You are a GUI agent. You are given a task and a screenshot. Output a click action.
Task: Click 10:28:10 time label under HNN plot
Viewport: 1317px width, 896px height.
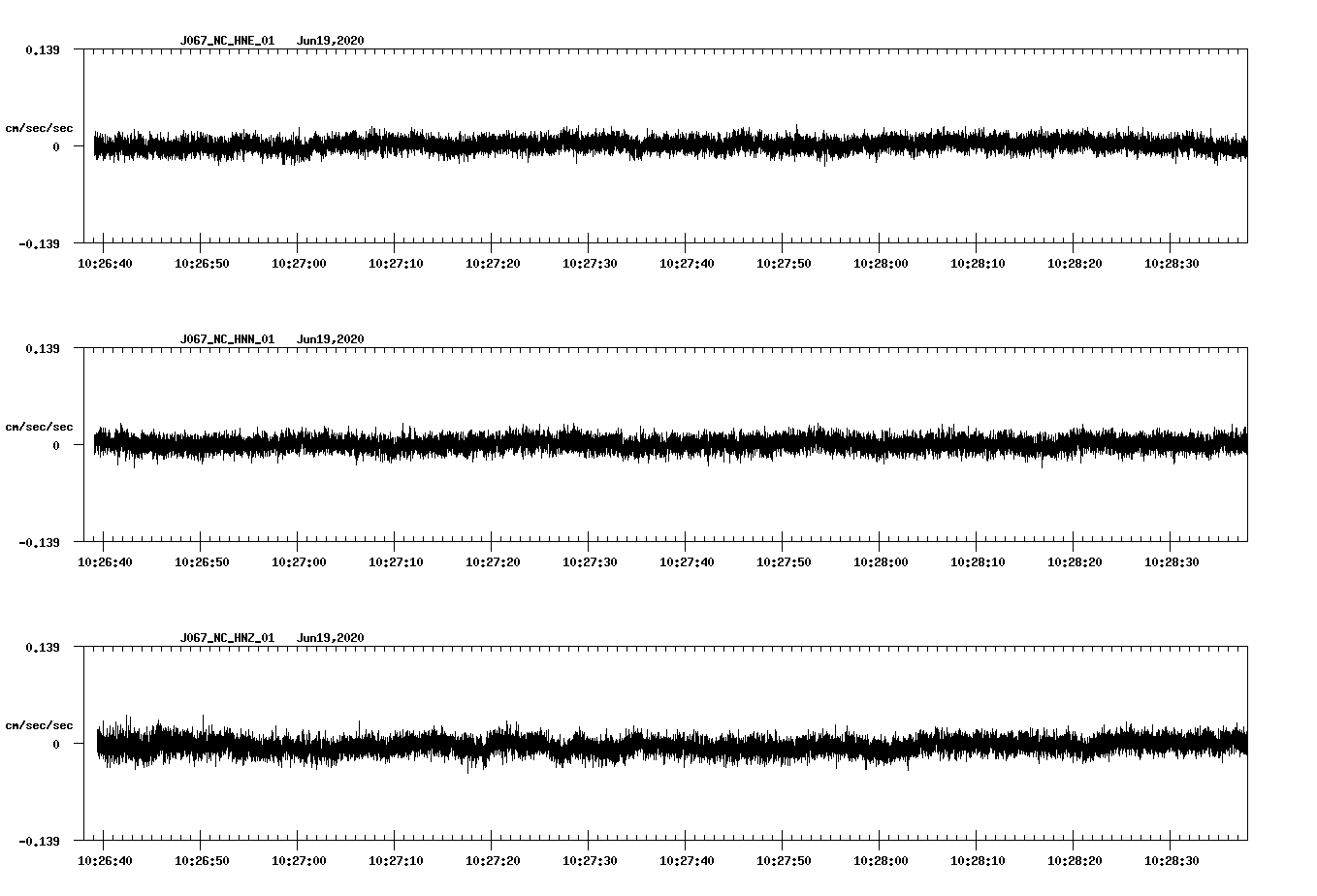978,562
